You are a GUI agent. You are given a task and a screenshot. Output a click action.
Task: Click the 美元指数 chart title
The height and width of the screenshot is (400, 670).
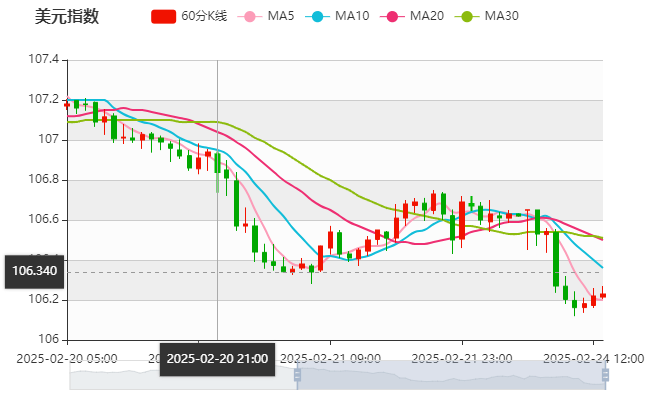coord(67,16)
